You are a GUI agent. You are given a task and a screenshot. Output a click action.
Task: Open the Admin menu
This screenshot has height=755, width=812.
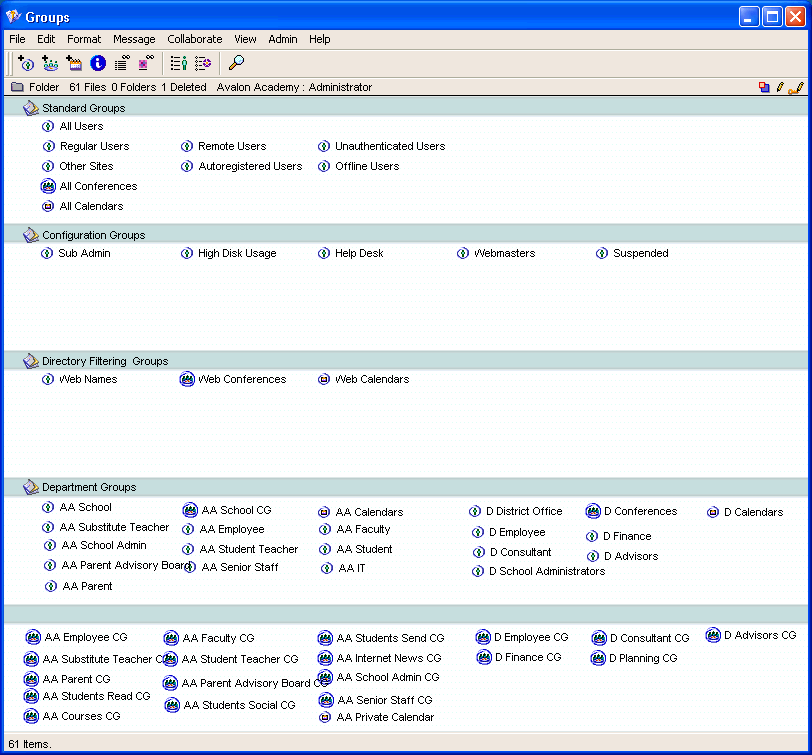pos(282,39)
